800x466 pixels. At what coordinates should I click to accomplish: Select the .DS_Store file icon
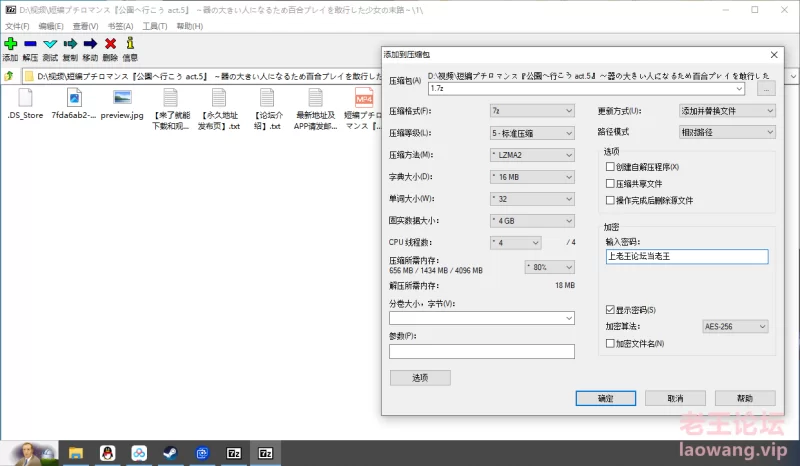point(25,98)
